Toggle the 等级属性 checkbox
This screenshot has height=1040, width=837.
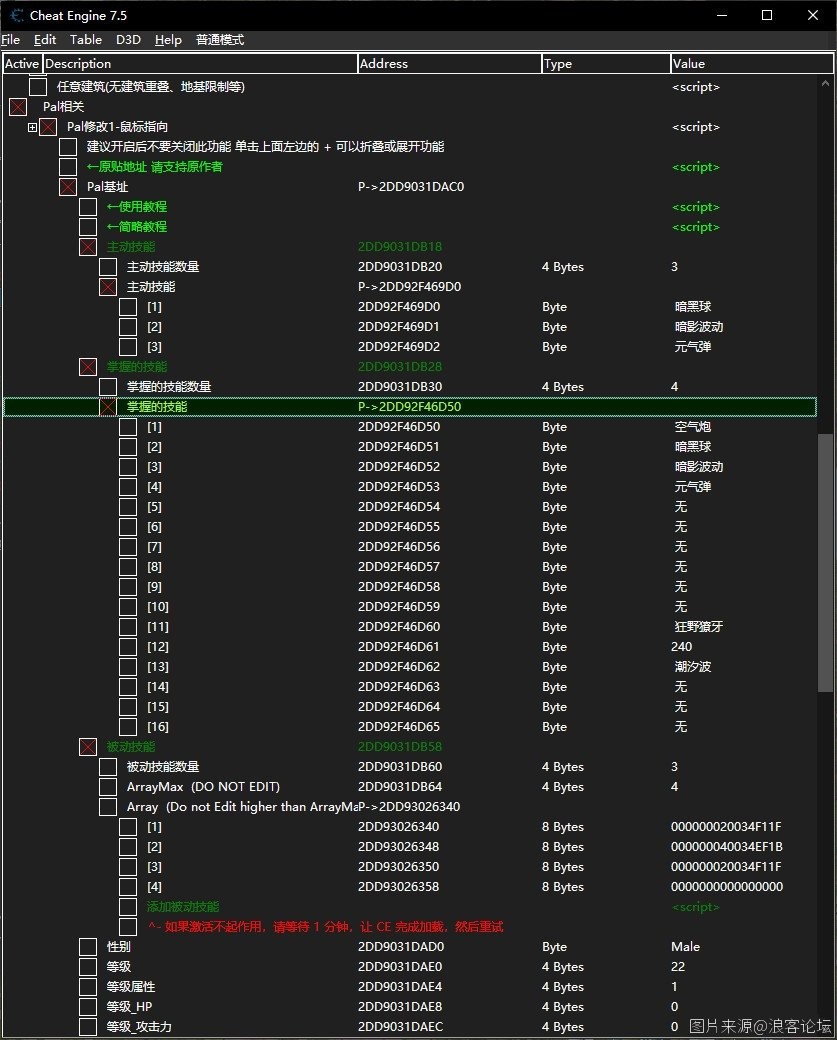(x=88, y=986)
